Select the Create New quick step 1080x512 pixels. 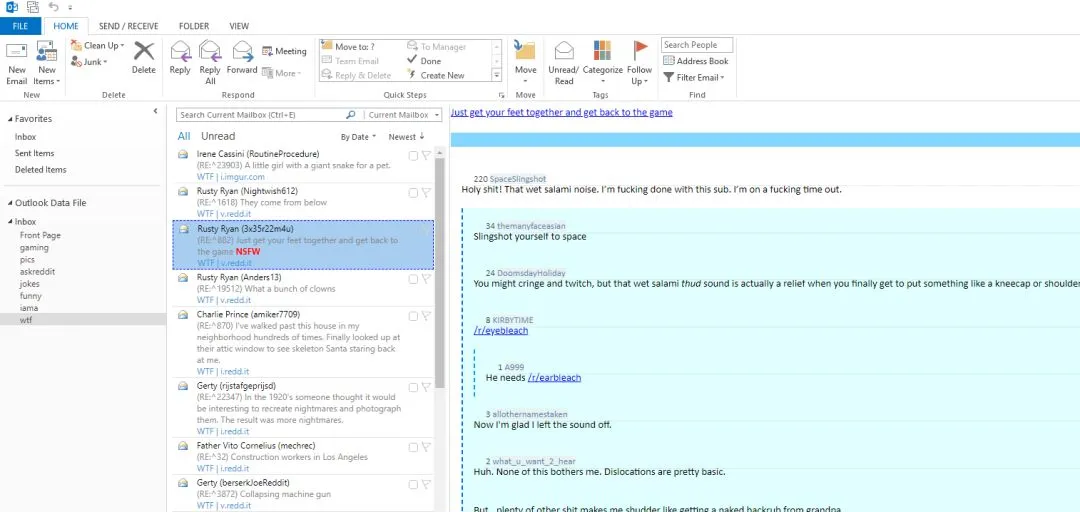[x=436, y=76]
